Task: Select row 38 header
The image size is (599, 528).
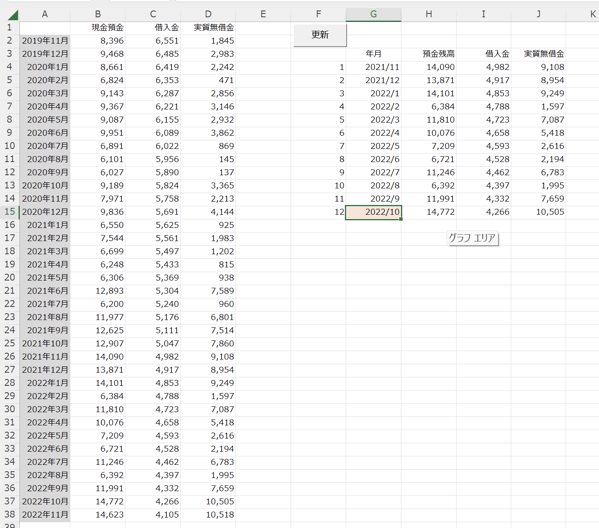Action: [x=10, y=515]
